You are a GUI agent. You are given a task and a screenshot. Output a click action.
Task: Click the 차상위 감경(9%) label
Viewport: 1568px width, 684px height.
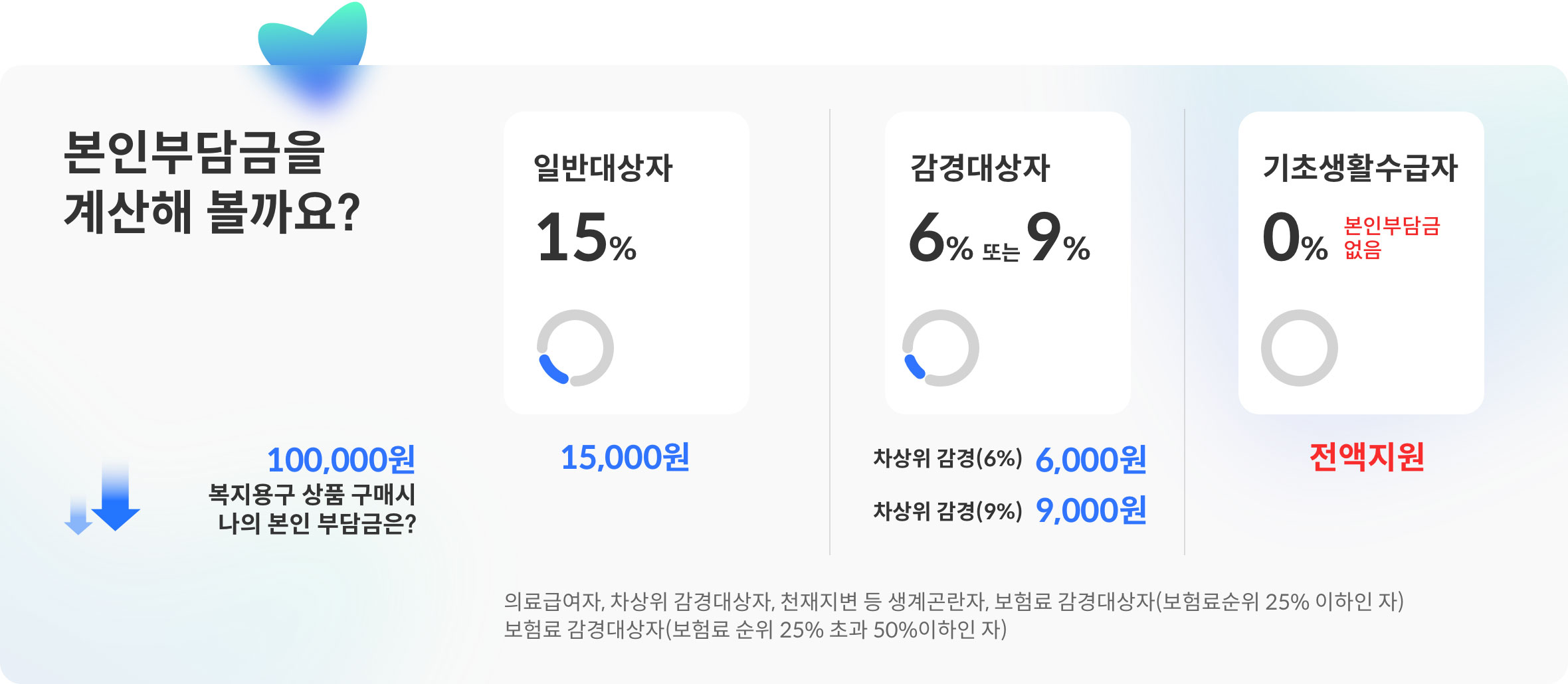pos(947,511)
